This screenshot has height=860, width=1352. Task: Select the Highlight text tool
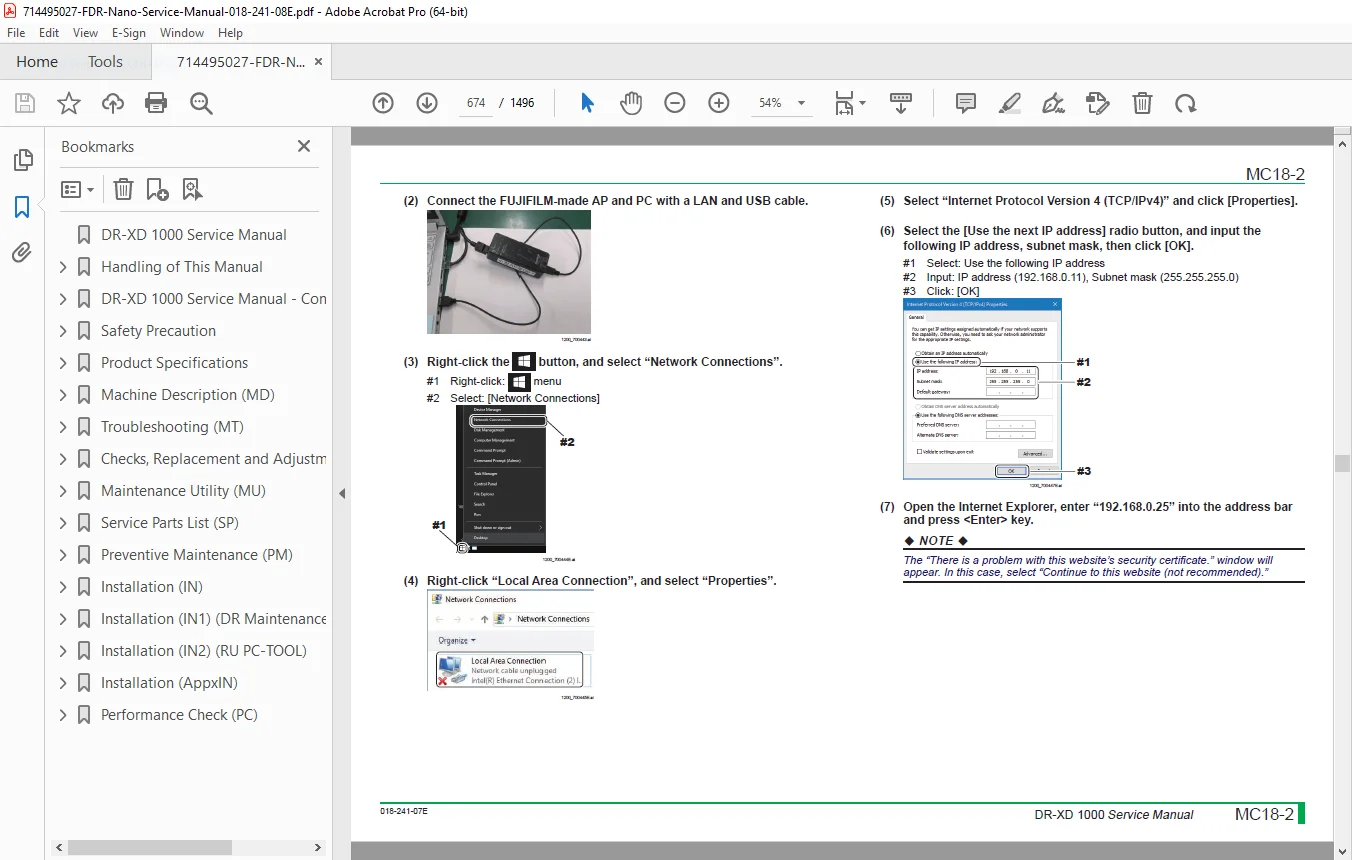pos(1010,103)
